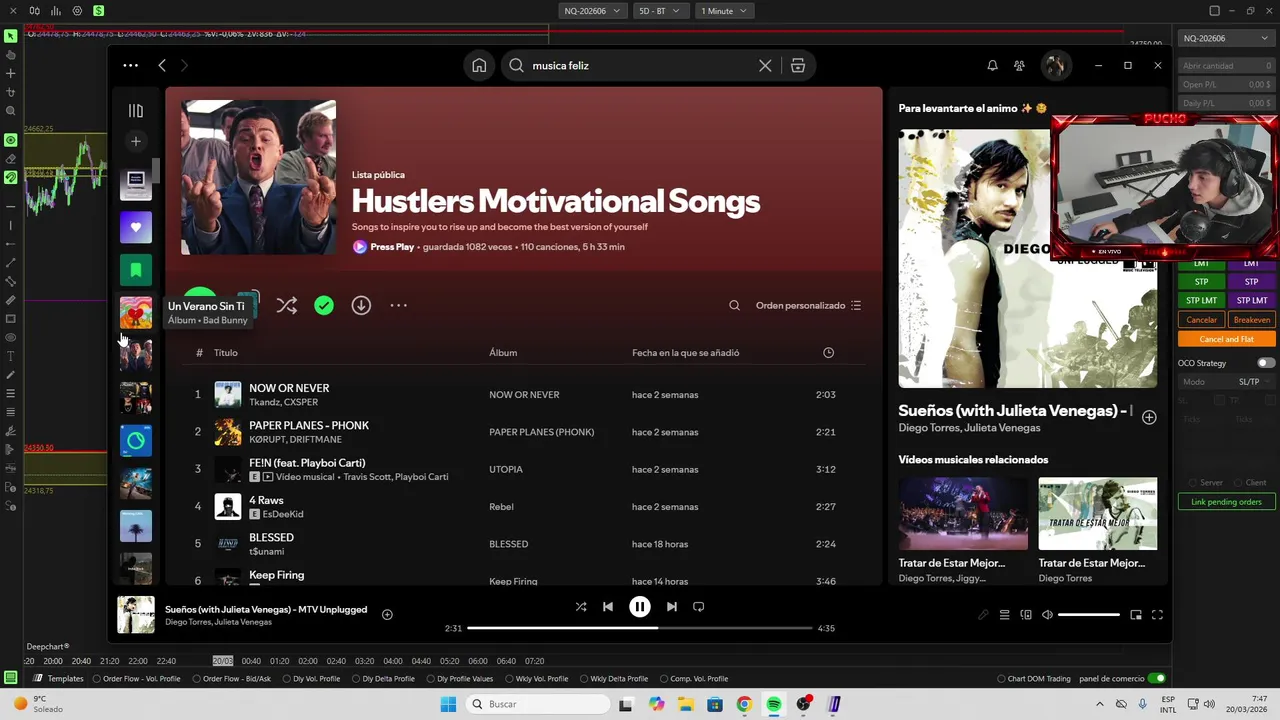Open Connect to a device
1280x720 pixels.
(1026, 615)
